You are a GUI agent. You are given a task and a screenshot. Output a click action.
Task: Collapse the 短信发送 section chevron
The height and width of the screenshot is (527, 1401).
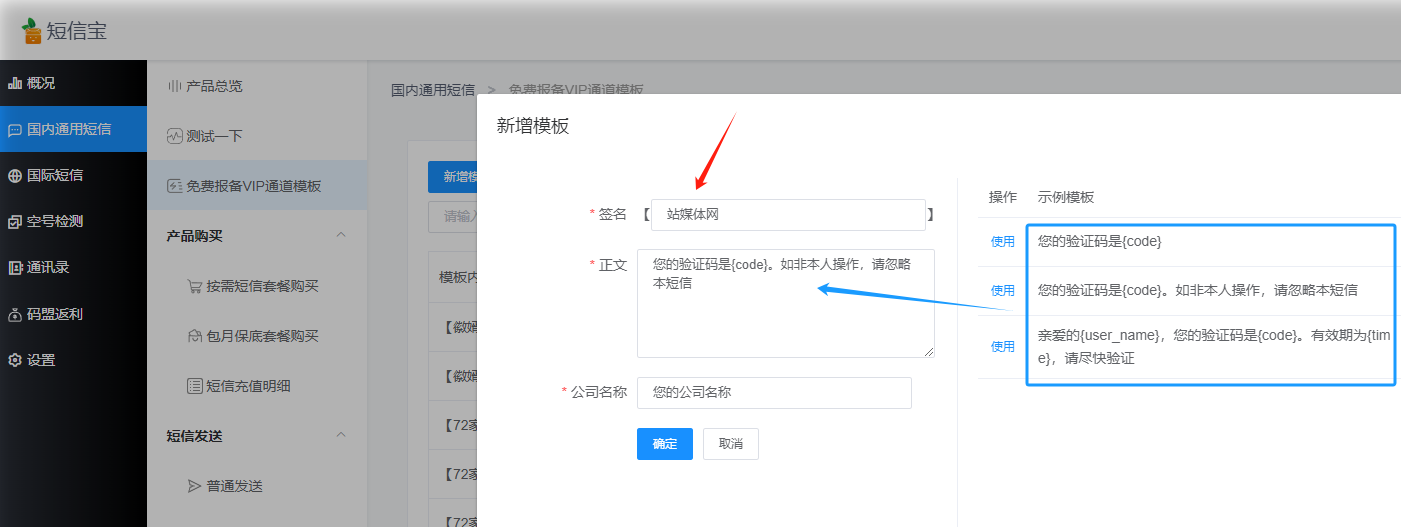(x=340, y=436)
